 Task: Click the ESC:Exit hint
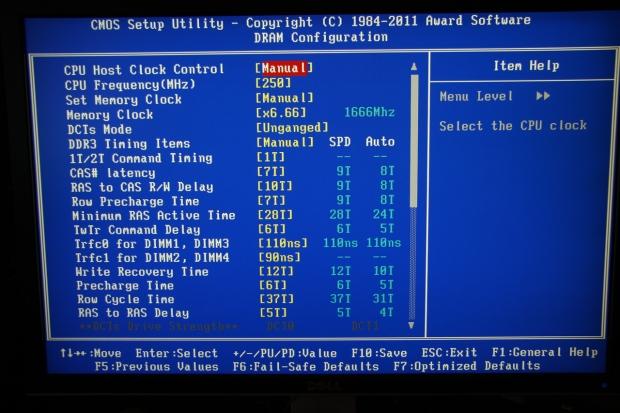pyautogui.click(x=449, y=352)
